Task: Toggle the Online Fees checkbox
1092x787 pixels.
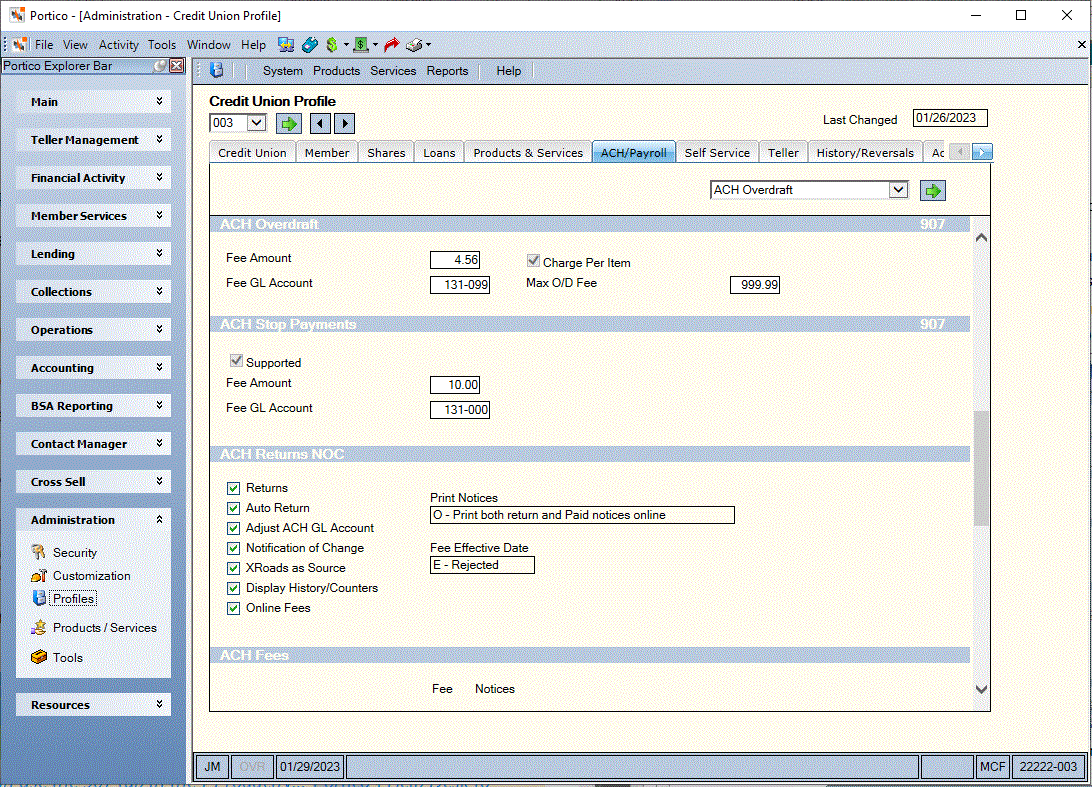Action: (233, 609)
